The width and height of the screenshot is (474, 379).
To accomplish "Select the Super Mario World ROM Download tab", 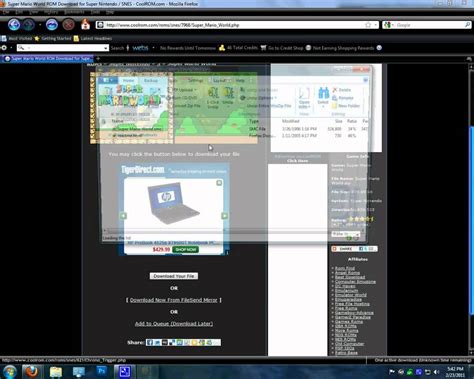I will click(47, 59).
